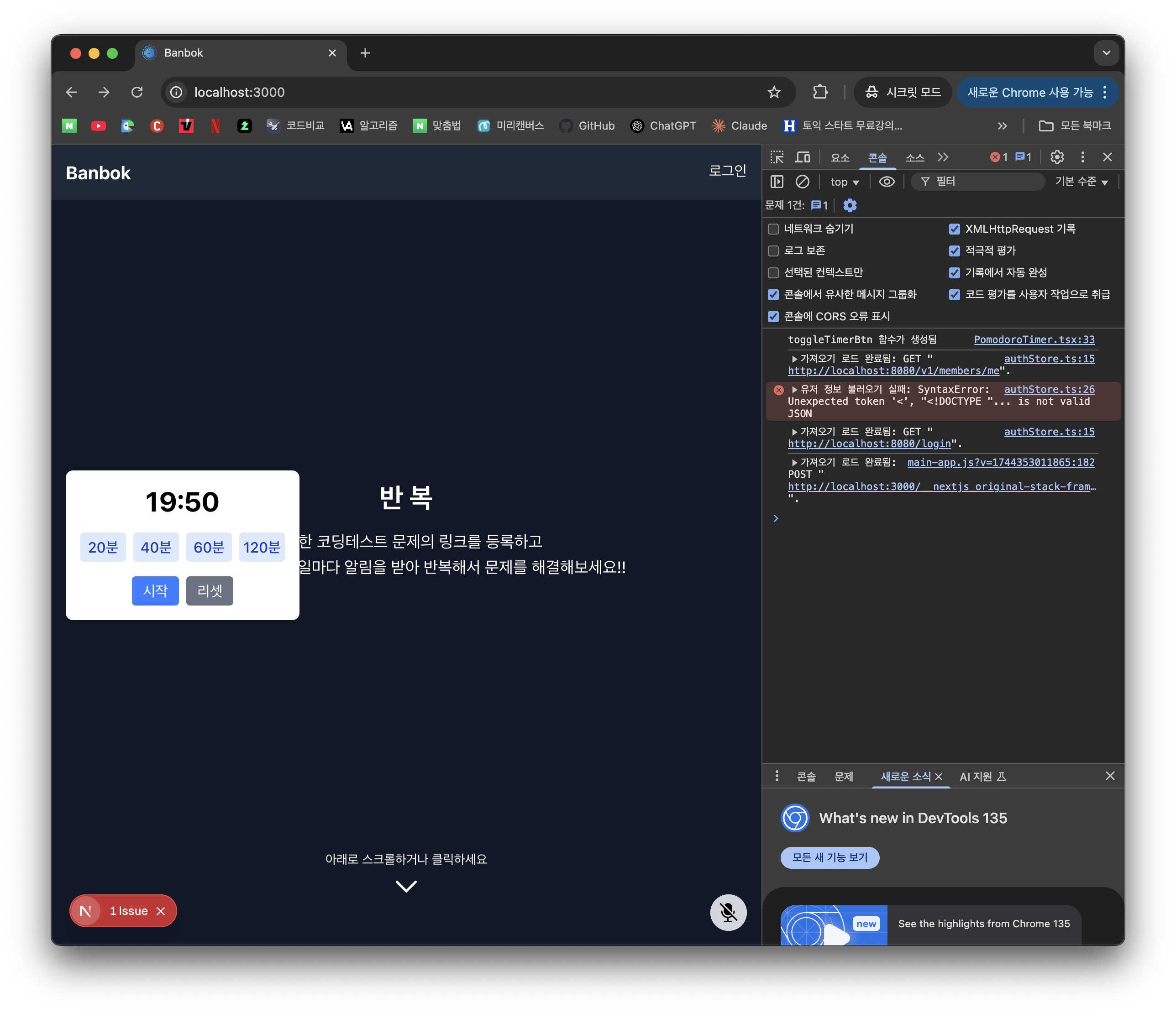Screen dimensions: 1176x1013
Task: Expand the SyntaxError message triangle
Action: 795,390
